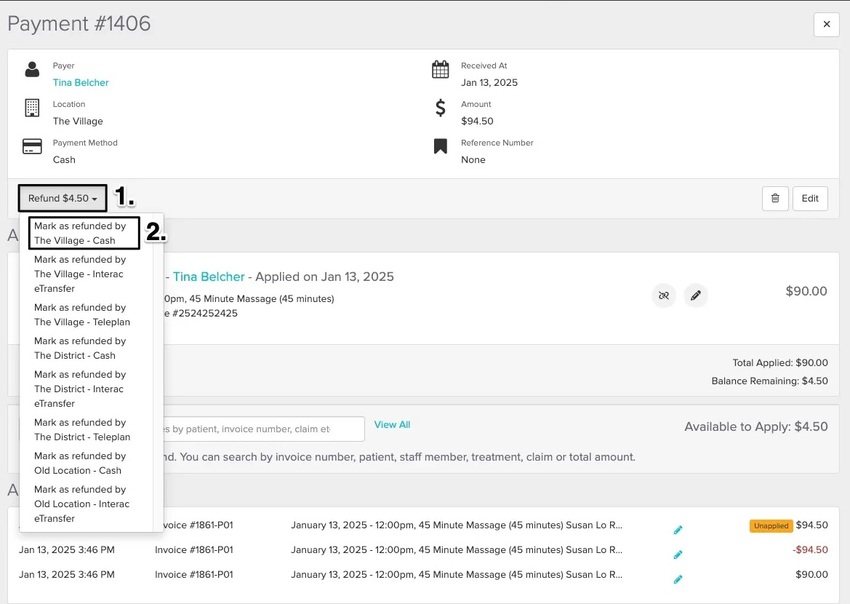Click The Village location value

pos(78,121)
